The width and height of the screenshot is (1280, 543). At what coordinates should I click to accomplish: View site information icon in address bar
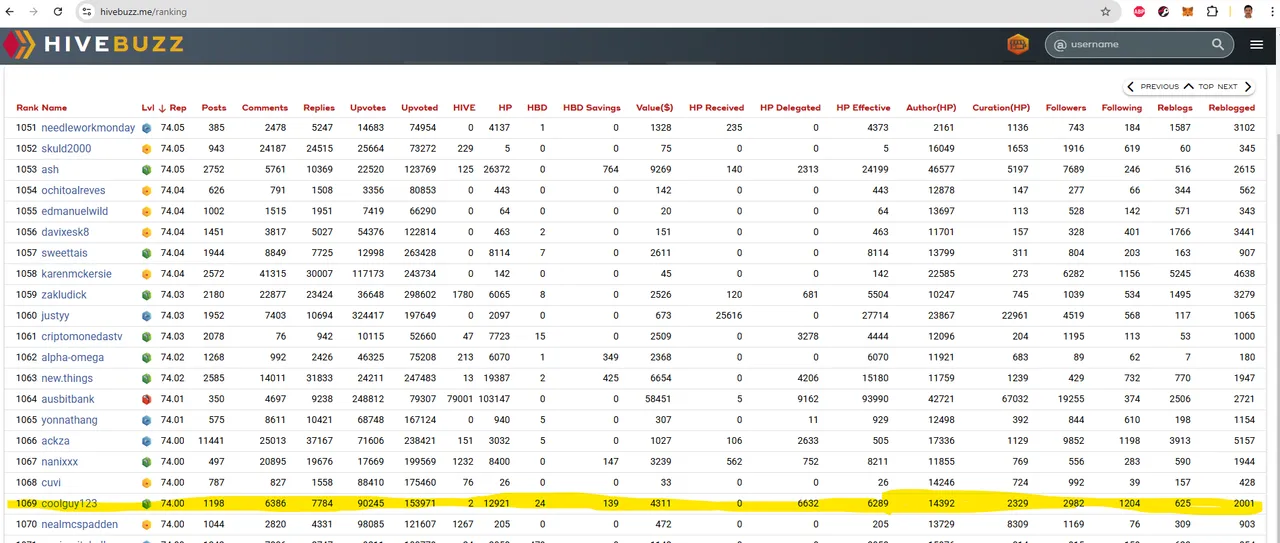pos(88,12)
